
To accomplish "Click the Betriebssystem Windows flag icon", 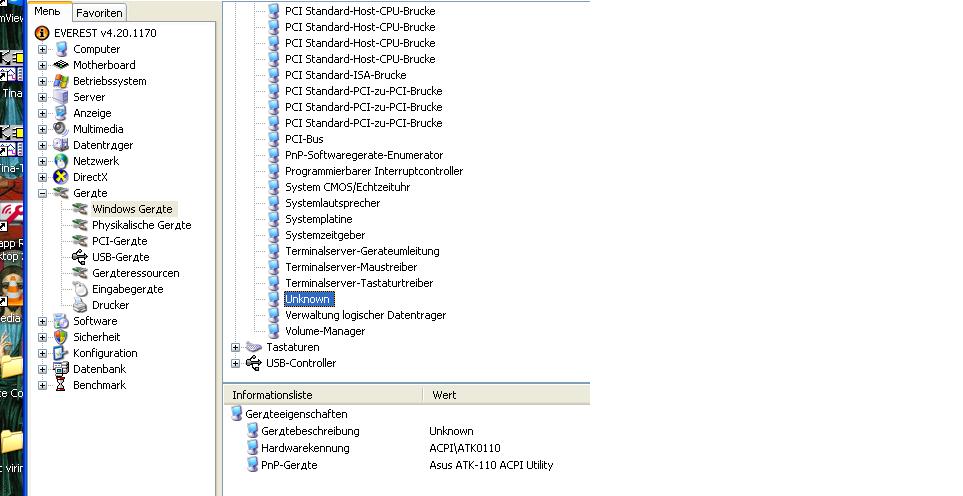I will (x=61, y=81).
